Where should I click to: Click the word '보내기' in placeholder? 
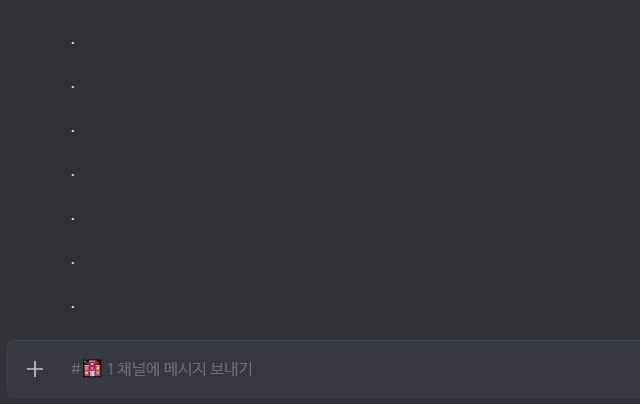pos(231,369)
